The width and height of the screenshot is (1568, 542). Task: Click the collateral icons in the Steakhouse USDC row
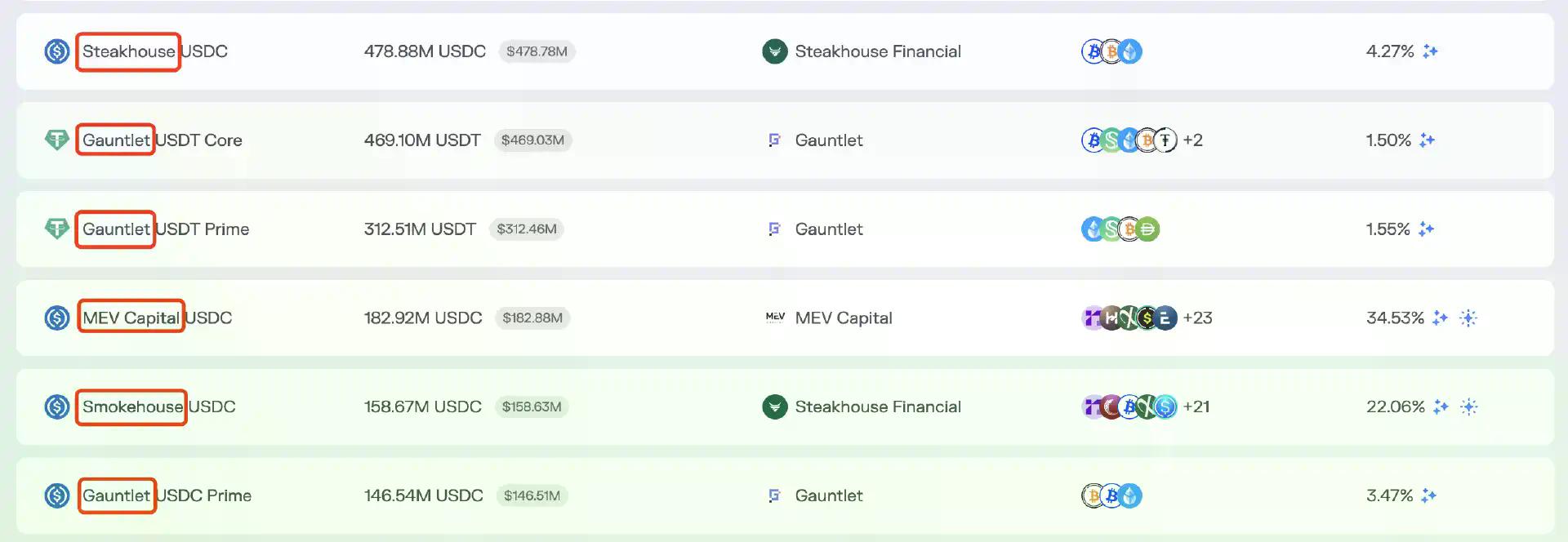tap(1111, 51)
